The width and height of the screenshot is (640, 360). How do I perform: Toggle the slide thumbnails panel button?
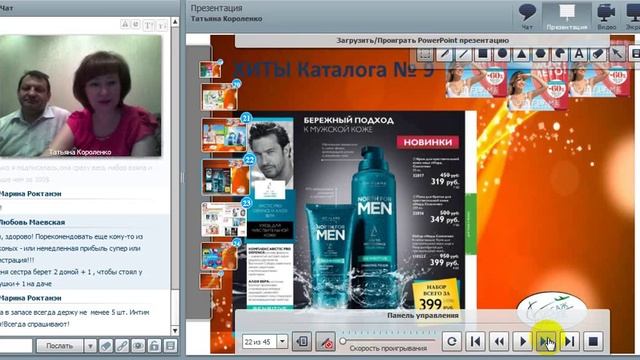pyautogui.click(x=302, y=341)
